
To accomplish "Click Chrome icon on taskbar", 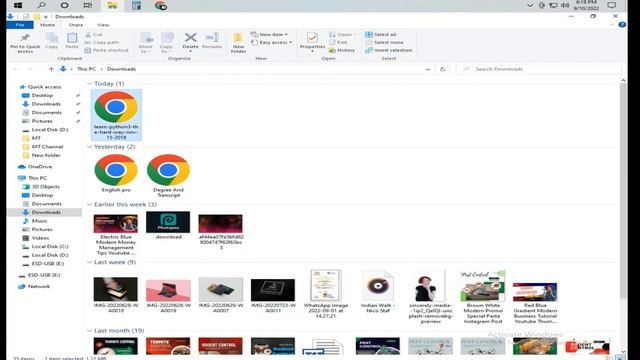I will click(161, 5).
